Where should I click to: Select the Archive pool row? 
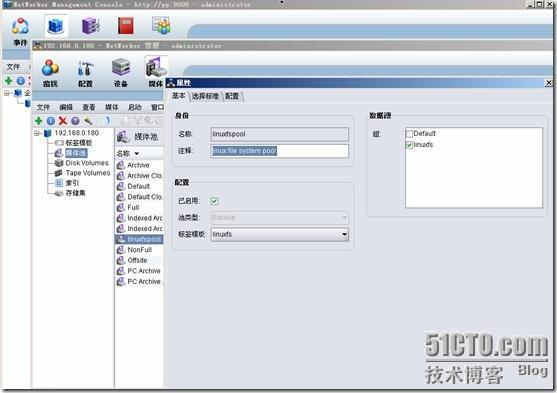pos(139,165)
